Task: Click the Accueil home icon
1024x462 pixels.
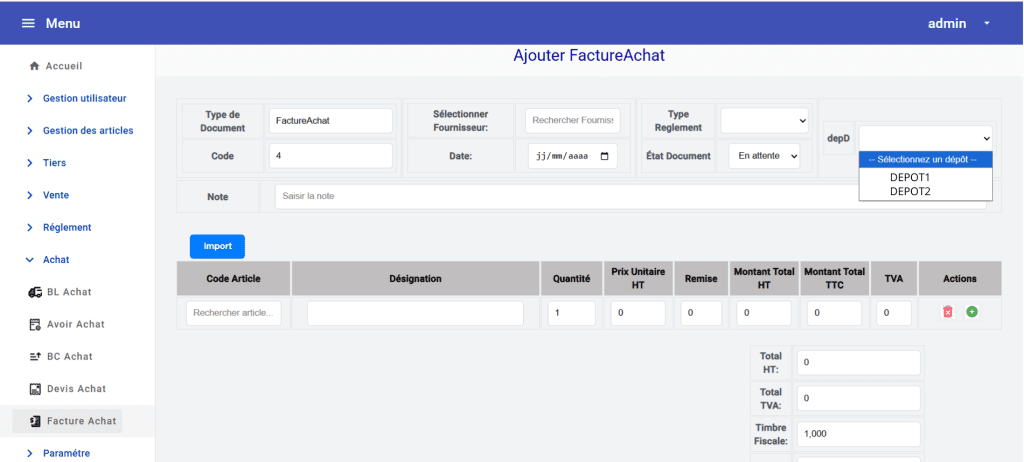Action: (34, 66)
